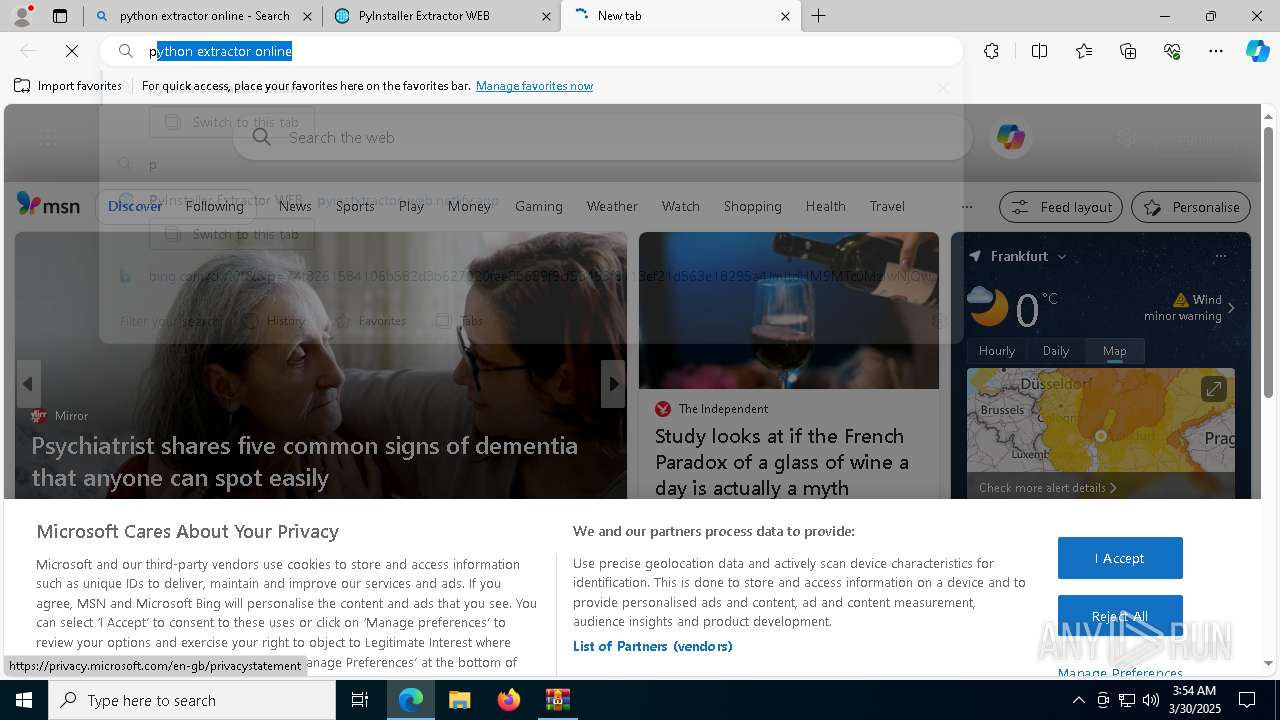
Task: Open Browser essentials heart icon
Action: [1172, 51]
